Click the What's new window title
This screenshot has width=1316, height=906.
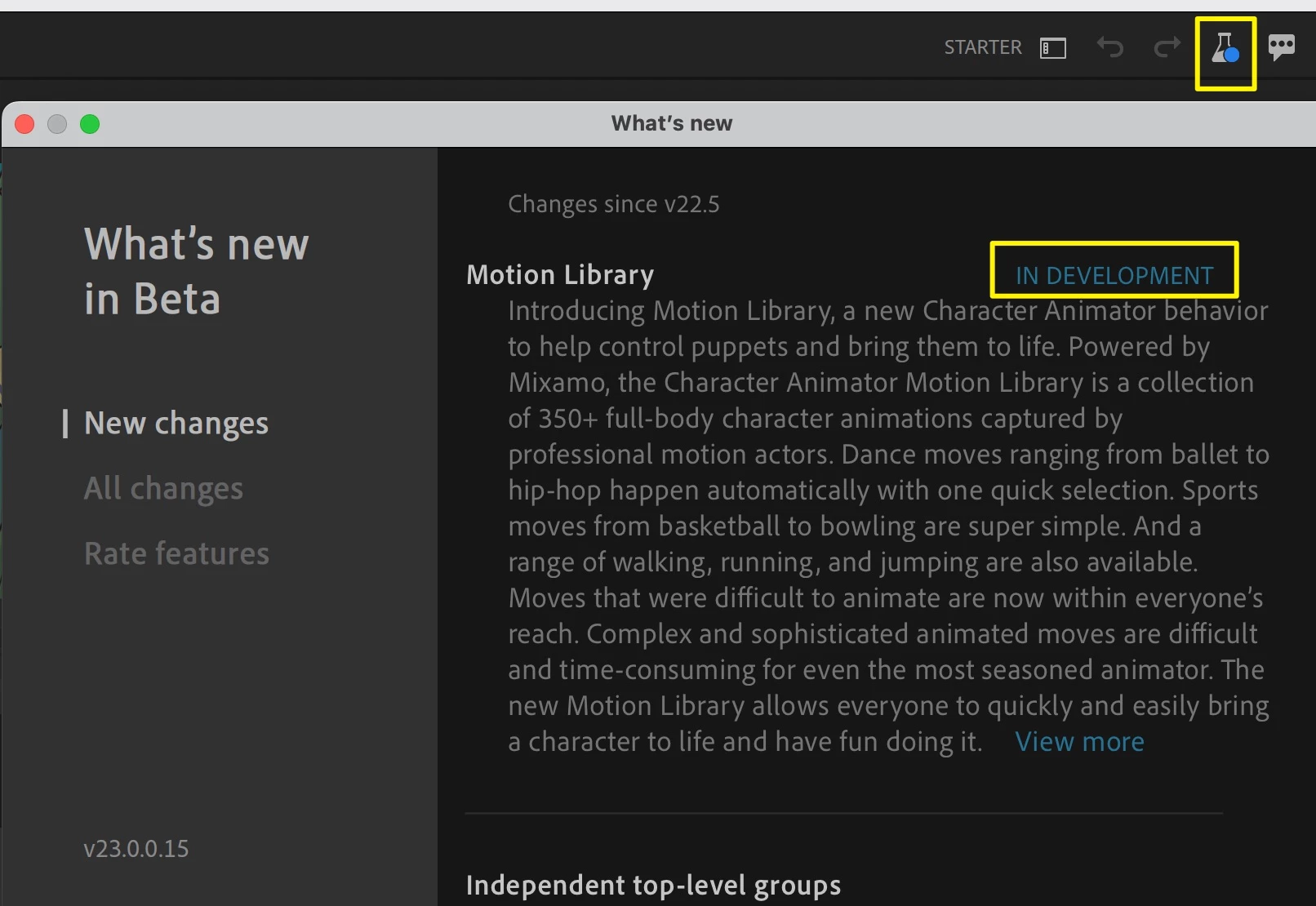672,123
